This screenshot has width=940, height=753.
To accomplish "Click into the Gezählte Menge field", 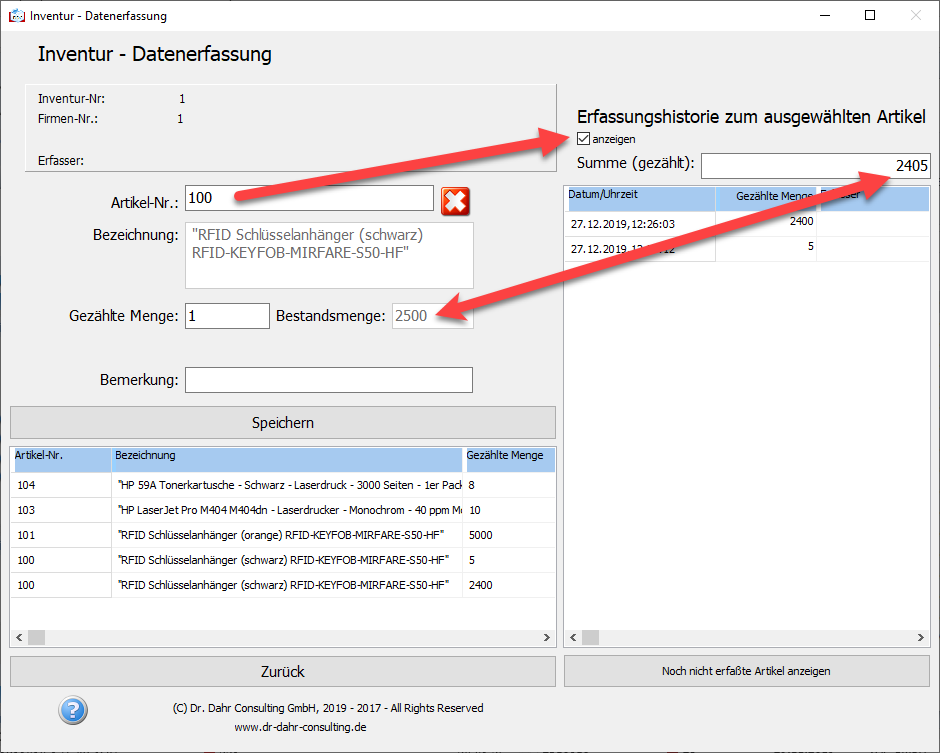I will click(x=227, y=316).
